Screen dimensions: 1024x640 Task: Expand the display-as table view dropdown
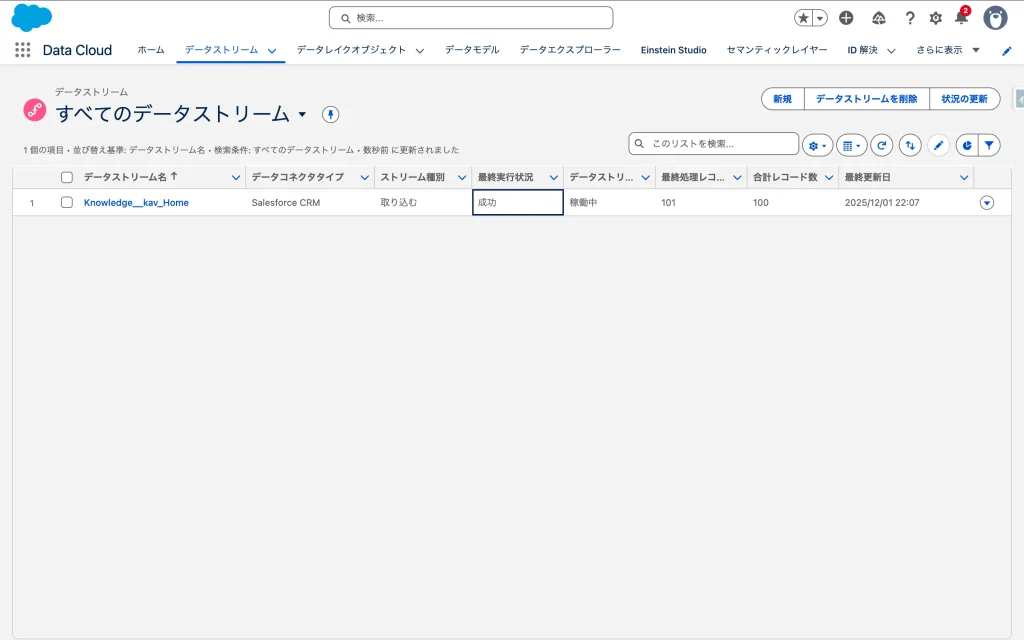pyautogui.click(x=851, y=145)
